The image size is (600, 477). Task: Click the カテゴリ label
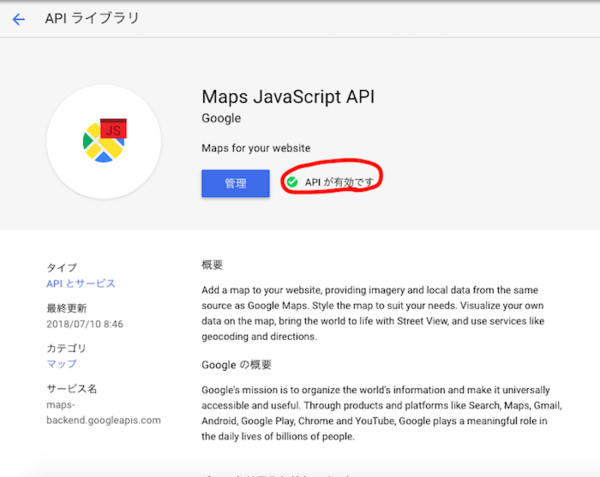67,348
